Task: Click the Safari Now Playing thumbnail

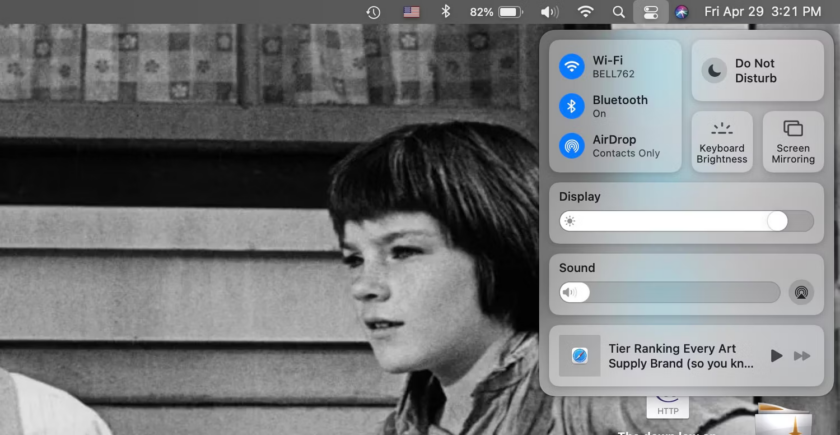Action: point(580,355)
